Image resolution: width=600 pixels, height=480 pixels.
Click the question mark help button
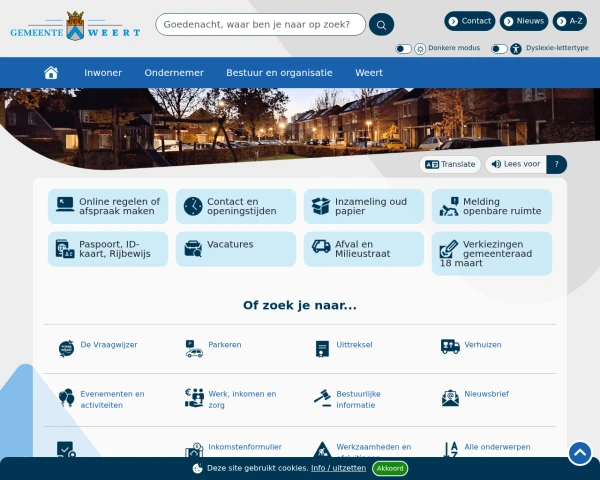(556, 164)
